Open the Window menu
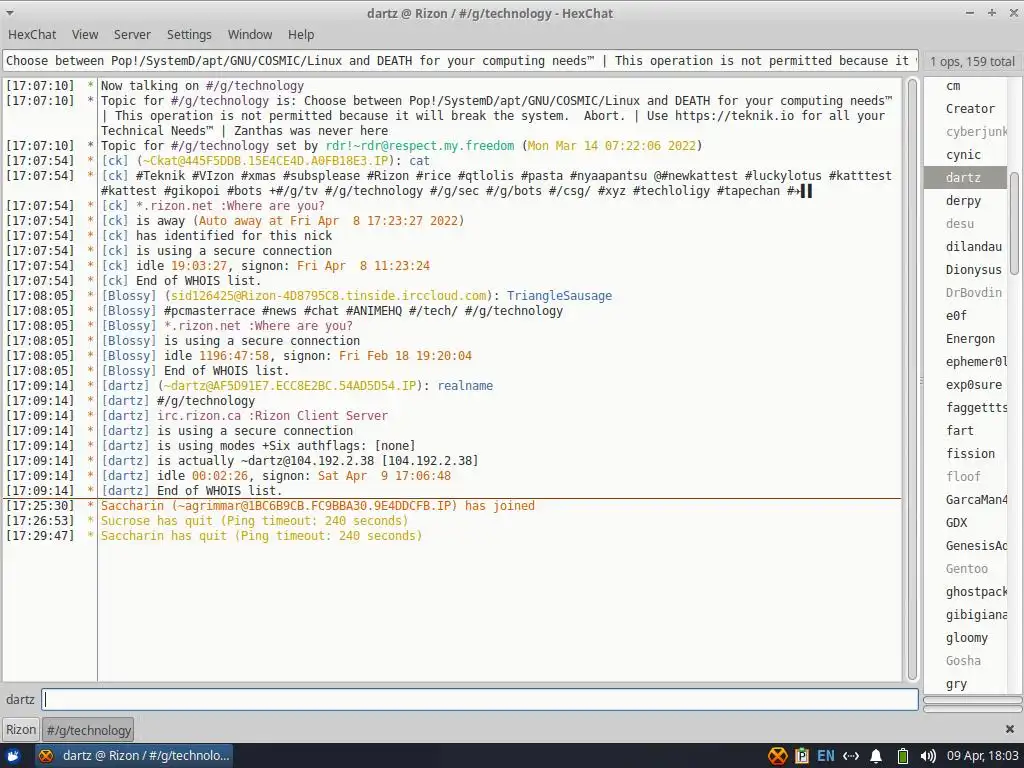1024x768 pixels. (249, 35)
